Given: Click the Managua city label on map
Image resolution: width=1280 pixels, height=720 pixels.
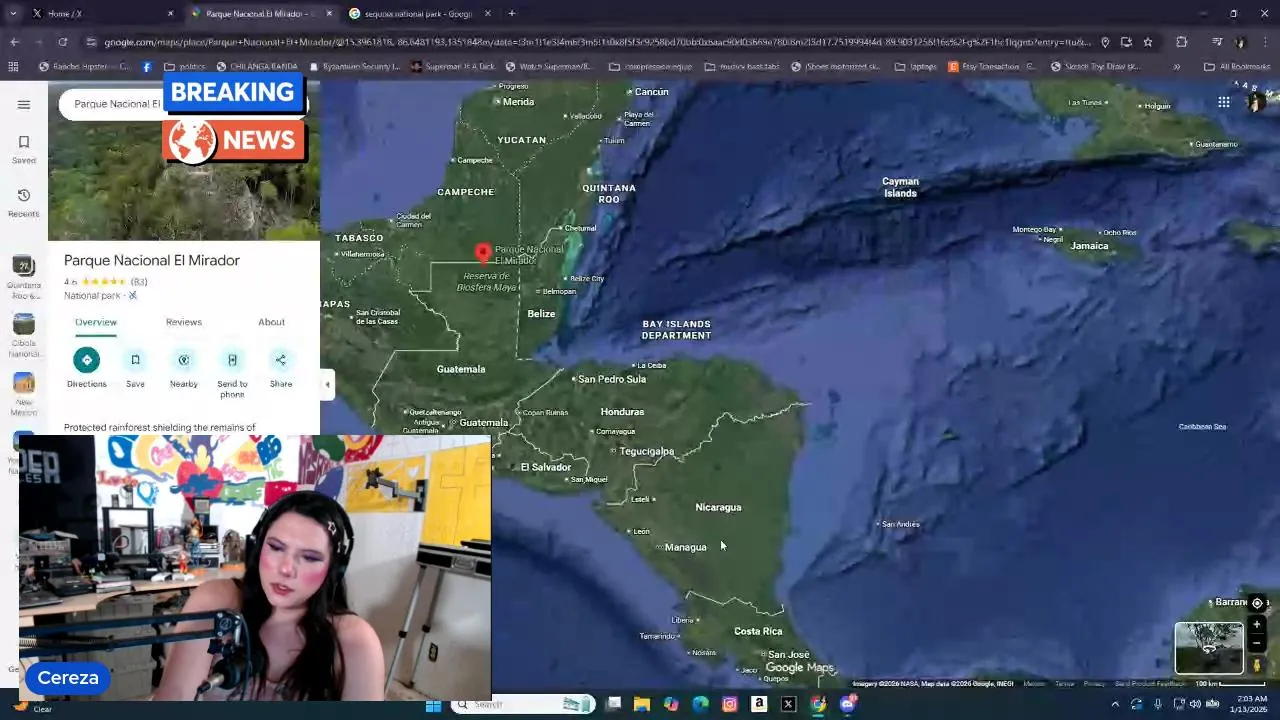Looking at the screenshot, I should pyautogui.click(x=686, y=547).
